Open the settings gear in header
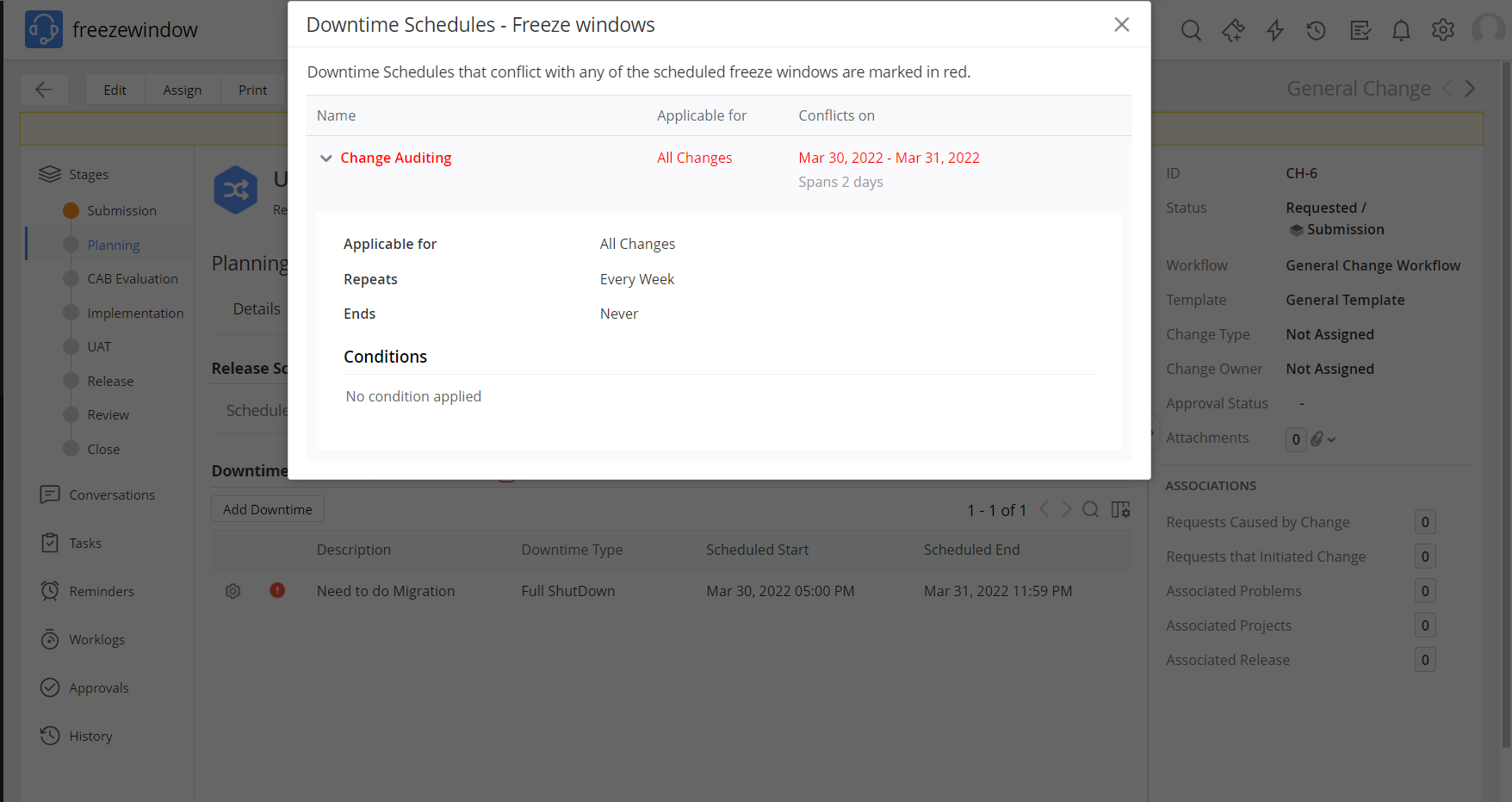1512x802 pixels. (1442, 30)
